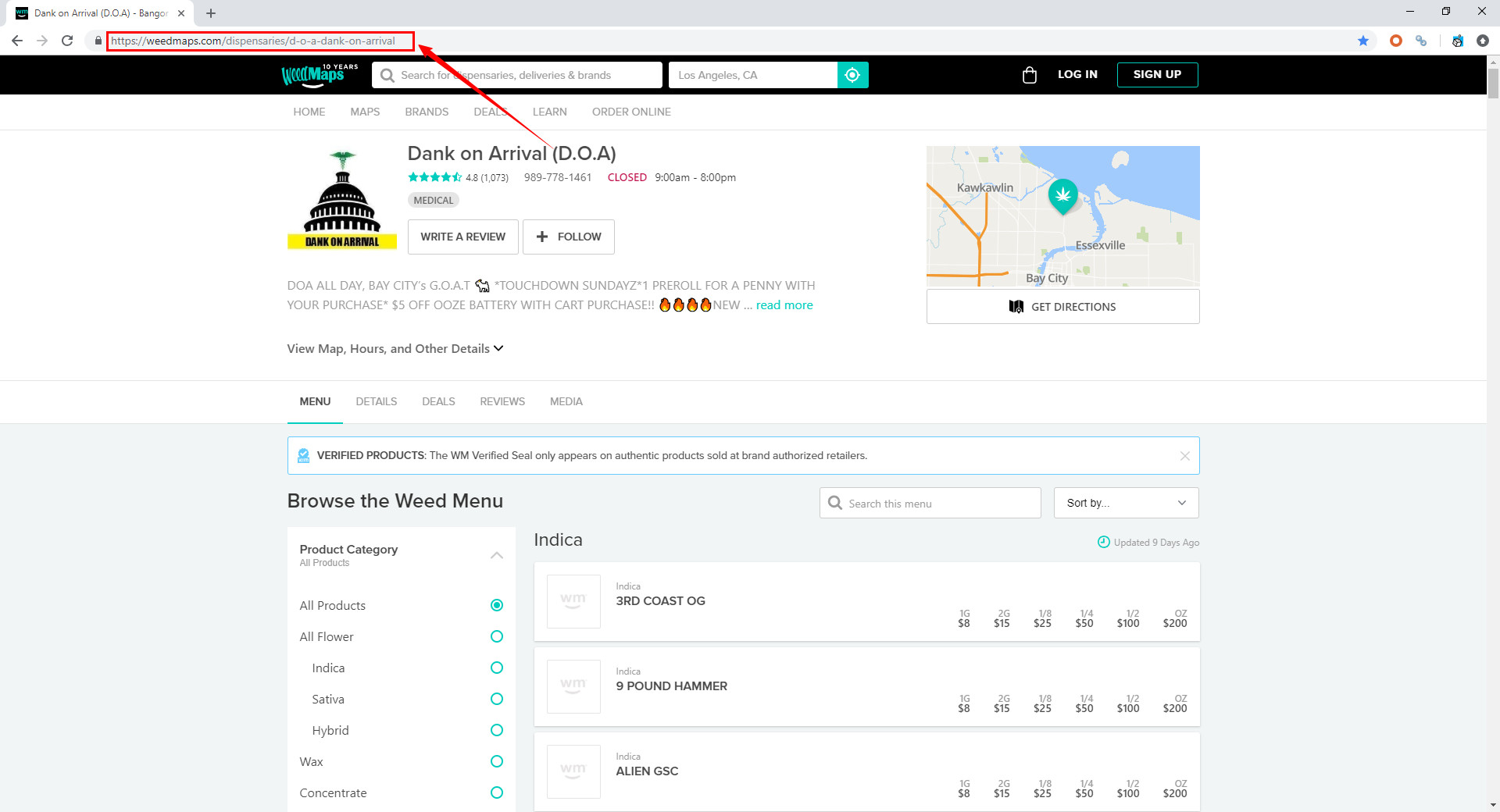Open the ORDER ONLINE navigation item
Screen dimensions: 1500x812
[x=631, y=112]
